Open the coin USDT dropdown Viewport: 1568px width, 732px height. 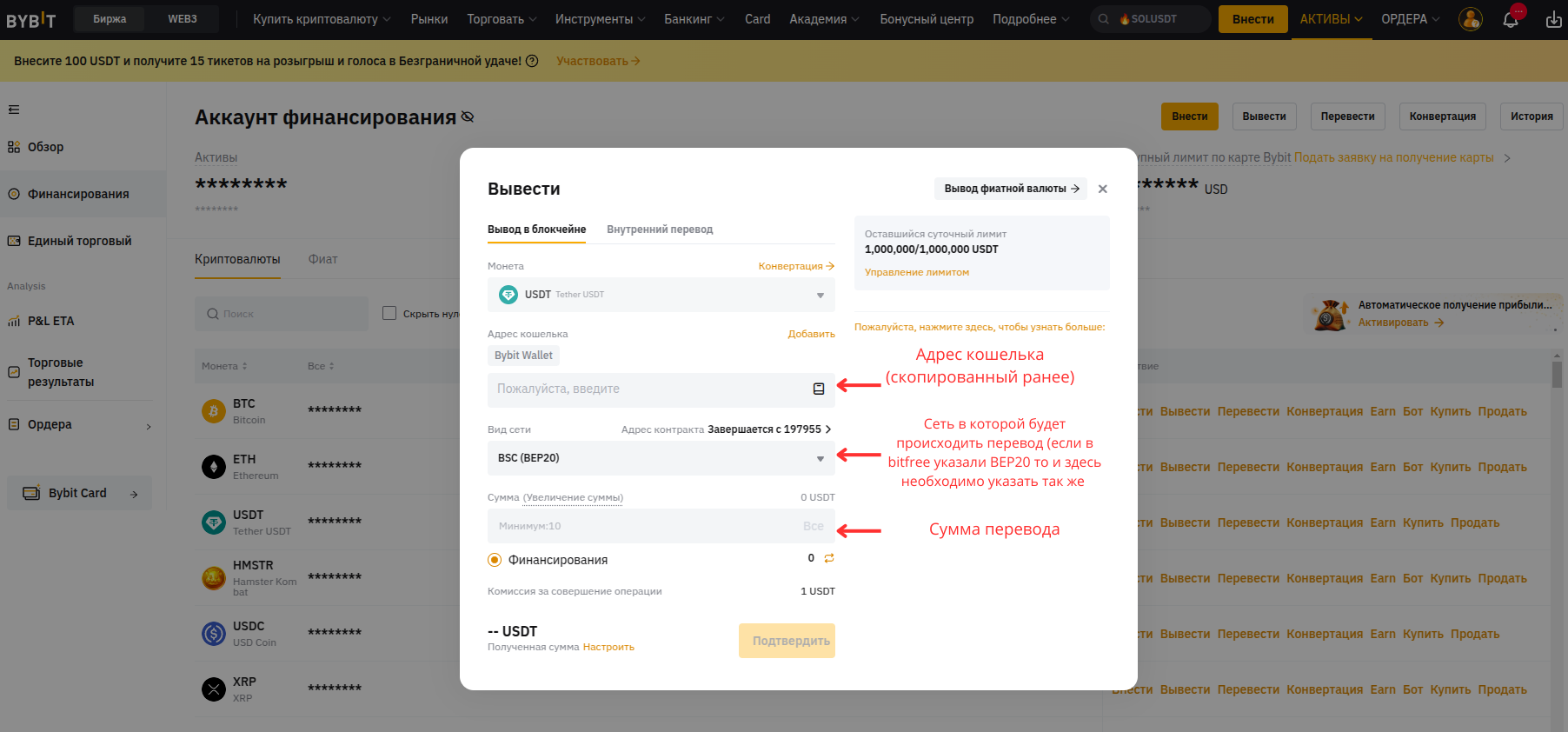[661, 295]
